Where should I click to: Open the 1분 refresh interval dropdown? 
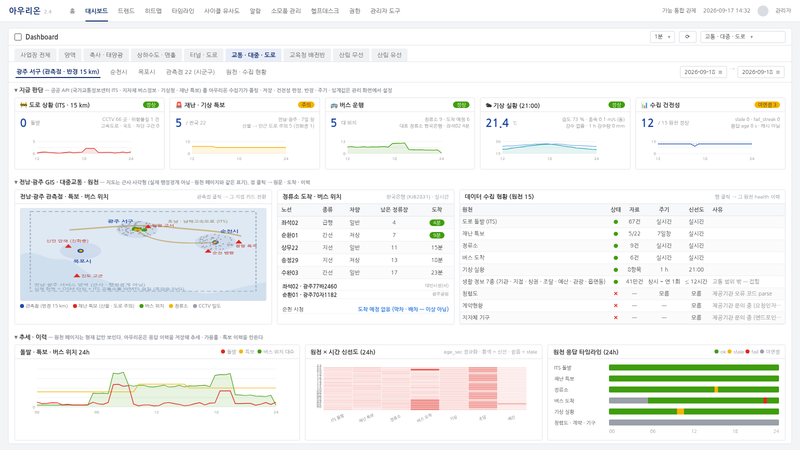tap(662, 37)
